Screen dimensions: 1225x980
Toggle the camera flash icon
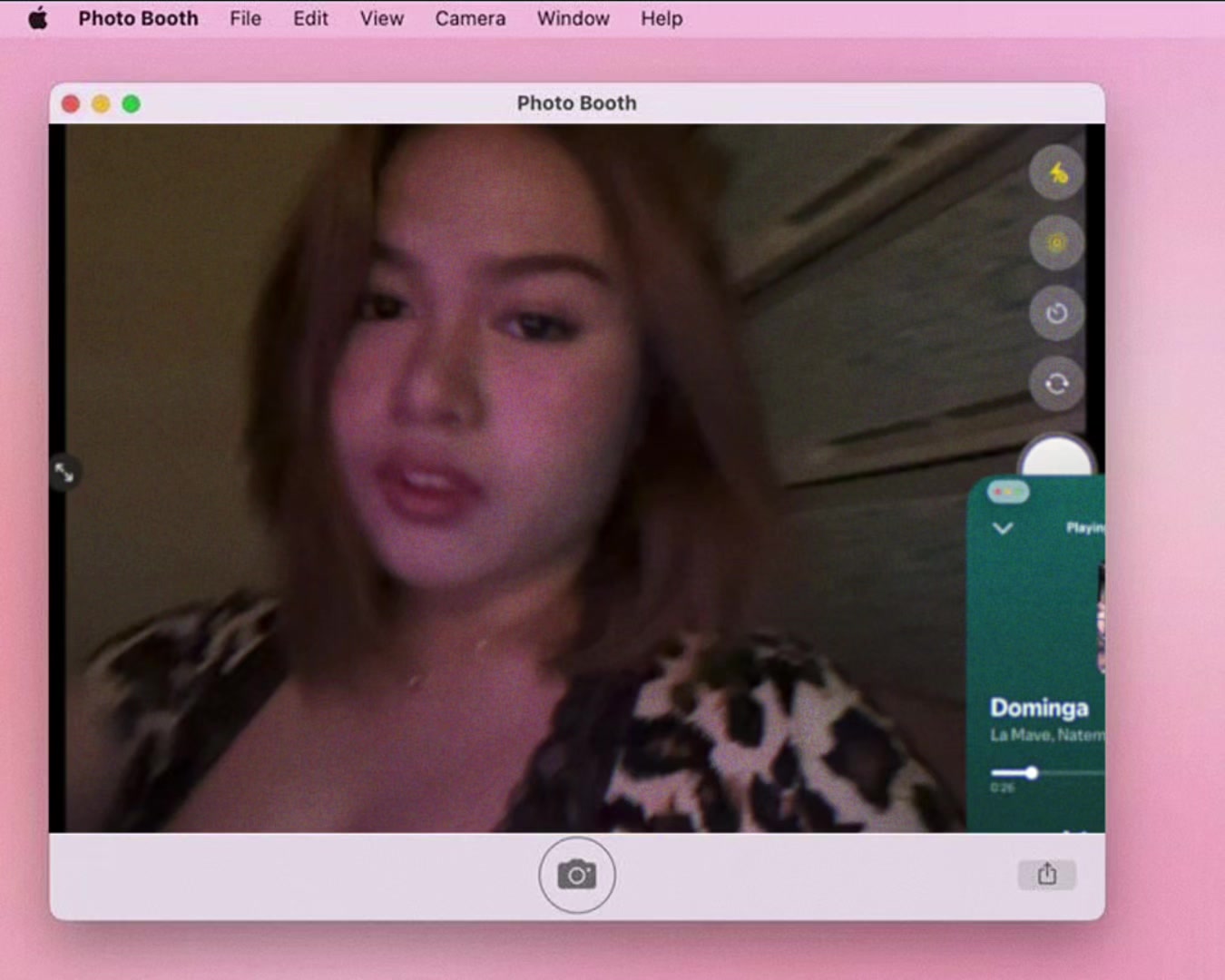coord(1057,172)
